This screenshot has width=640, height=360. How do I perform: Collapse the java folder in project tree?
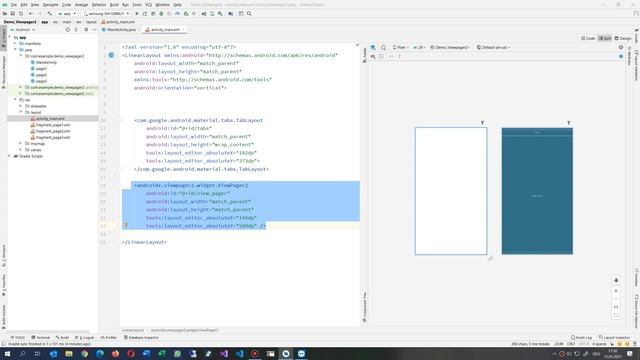[15, 50]
